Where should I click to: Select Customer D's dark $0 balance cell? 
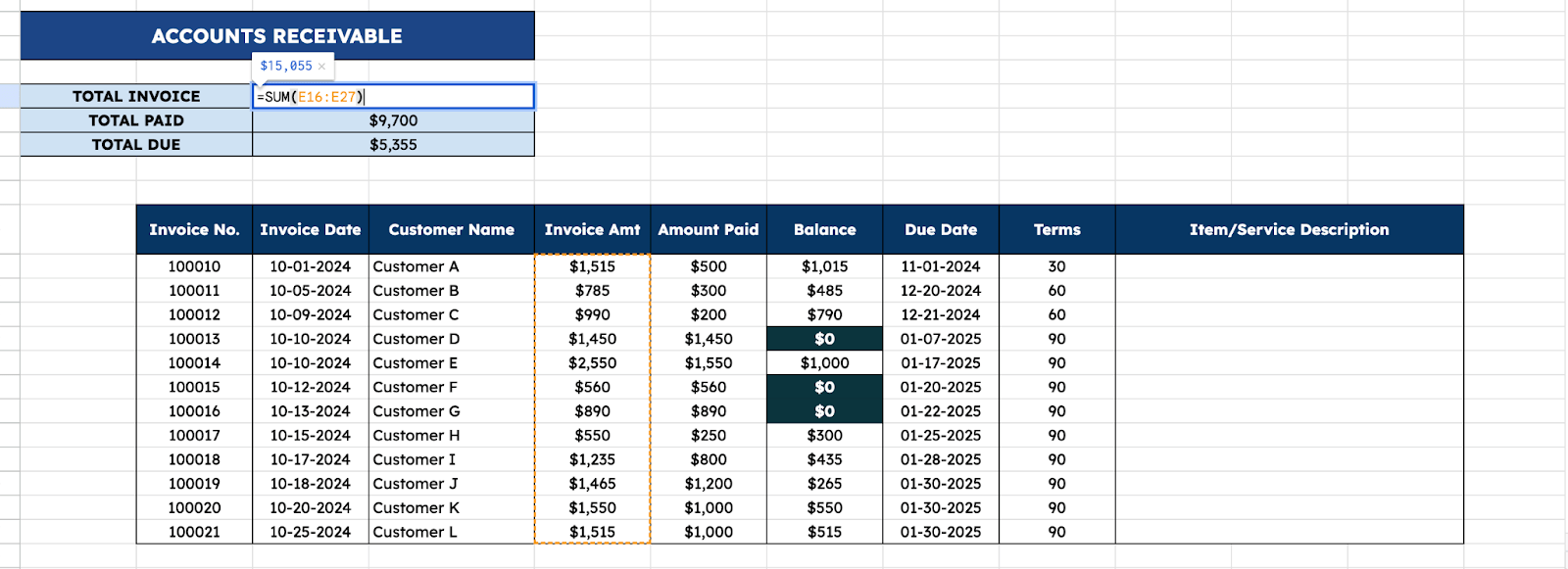(824, 339)
